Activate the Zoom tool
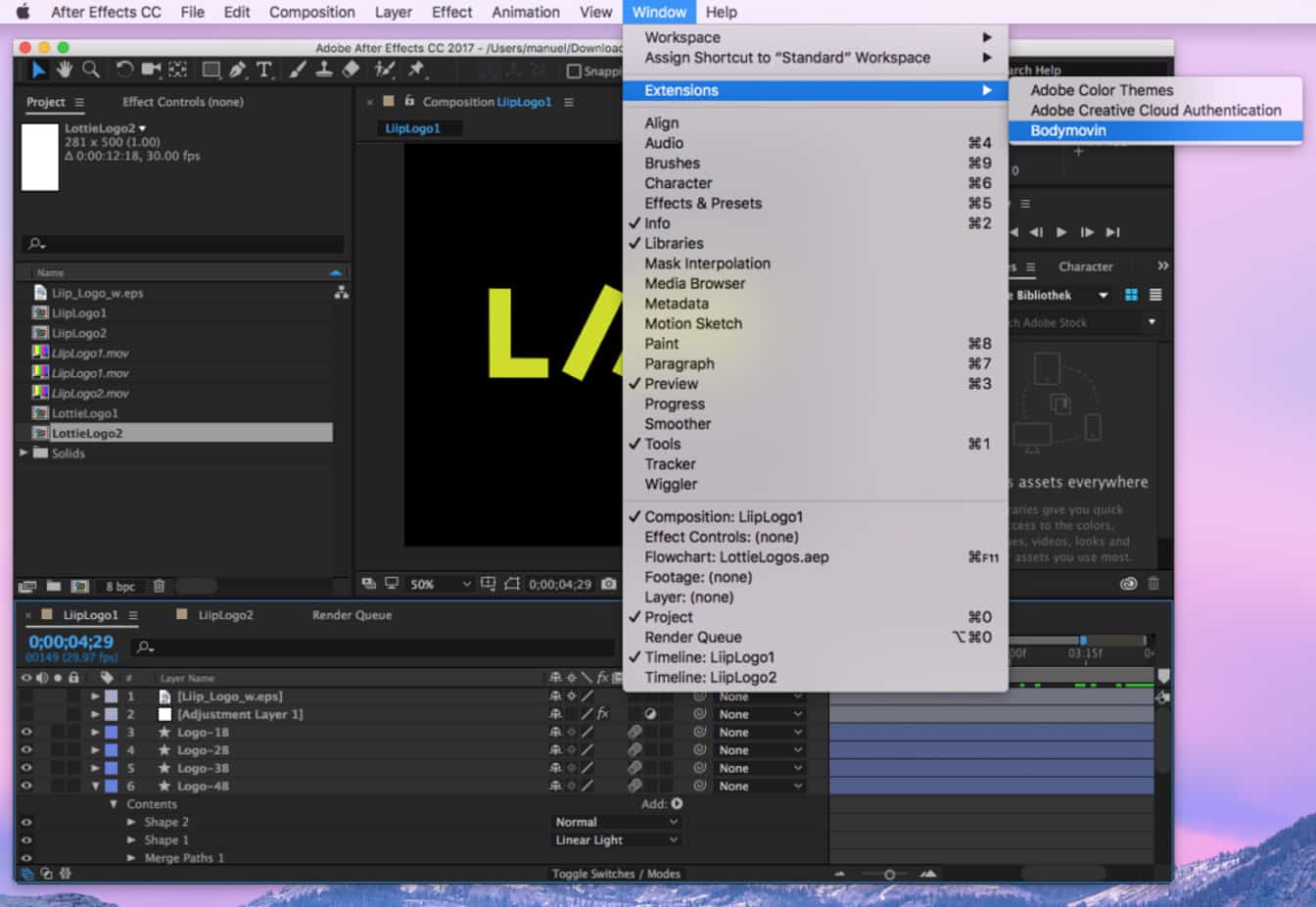Viewport: 1316px width, 907px height. (x=90, y=70)
